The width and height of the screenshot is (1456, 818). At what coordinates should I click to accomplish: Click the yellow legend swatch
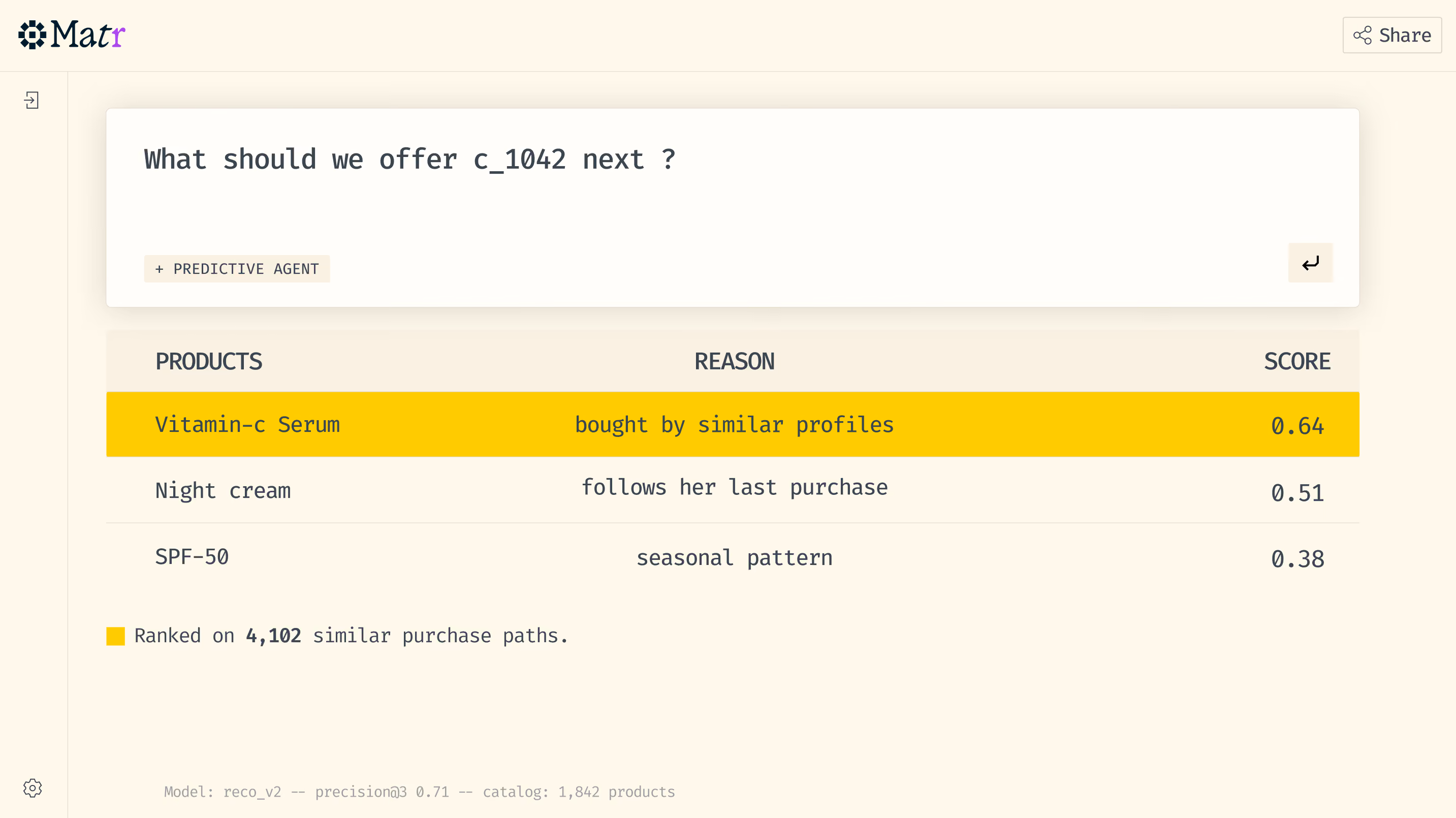[115, 636]
